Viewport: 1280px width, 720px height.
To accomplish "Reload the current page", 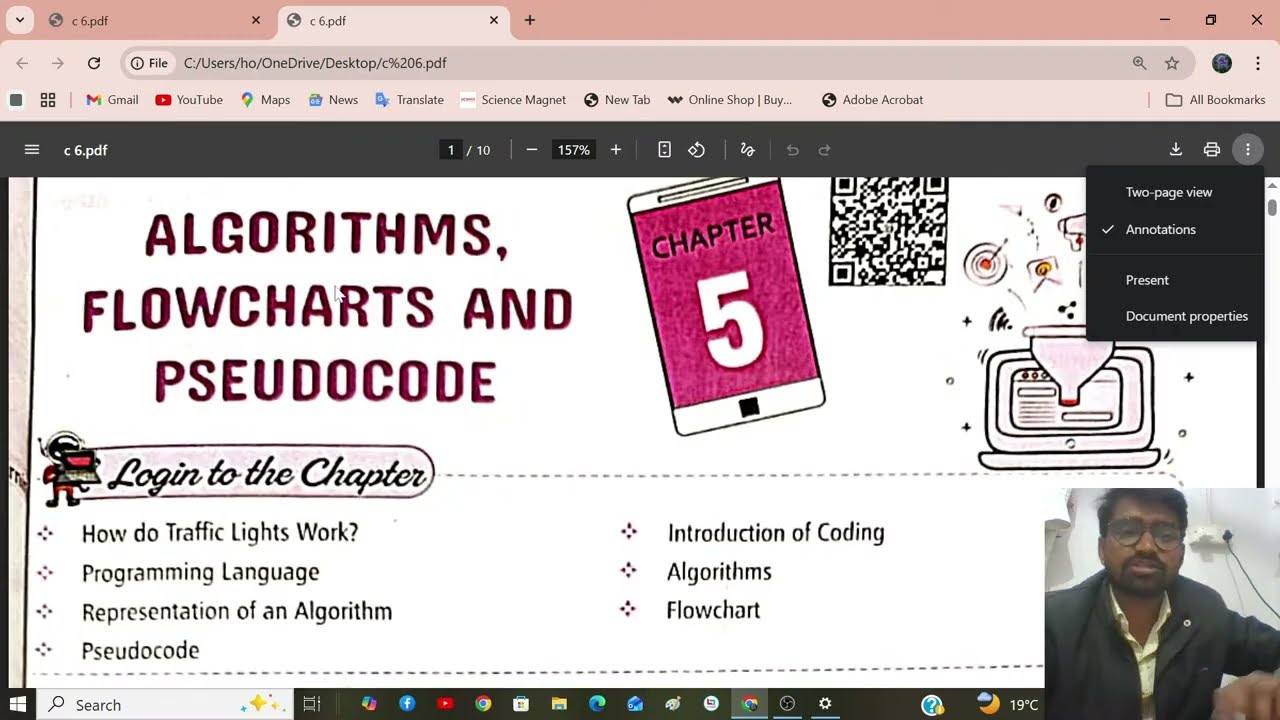I will coord(94,63).
